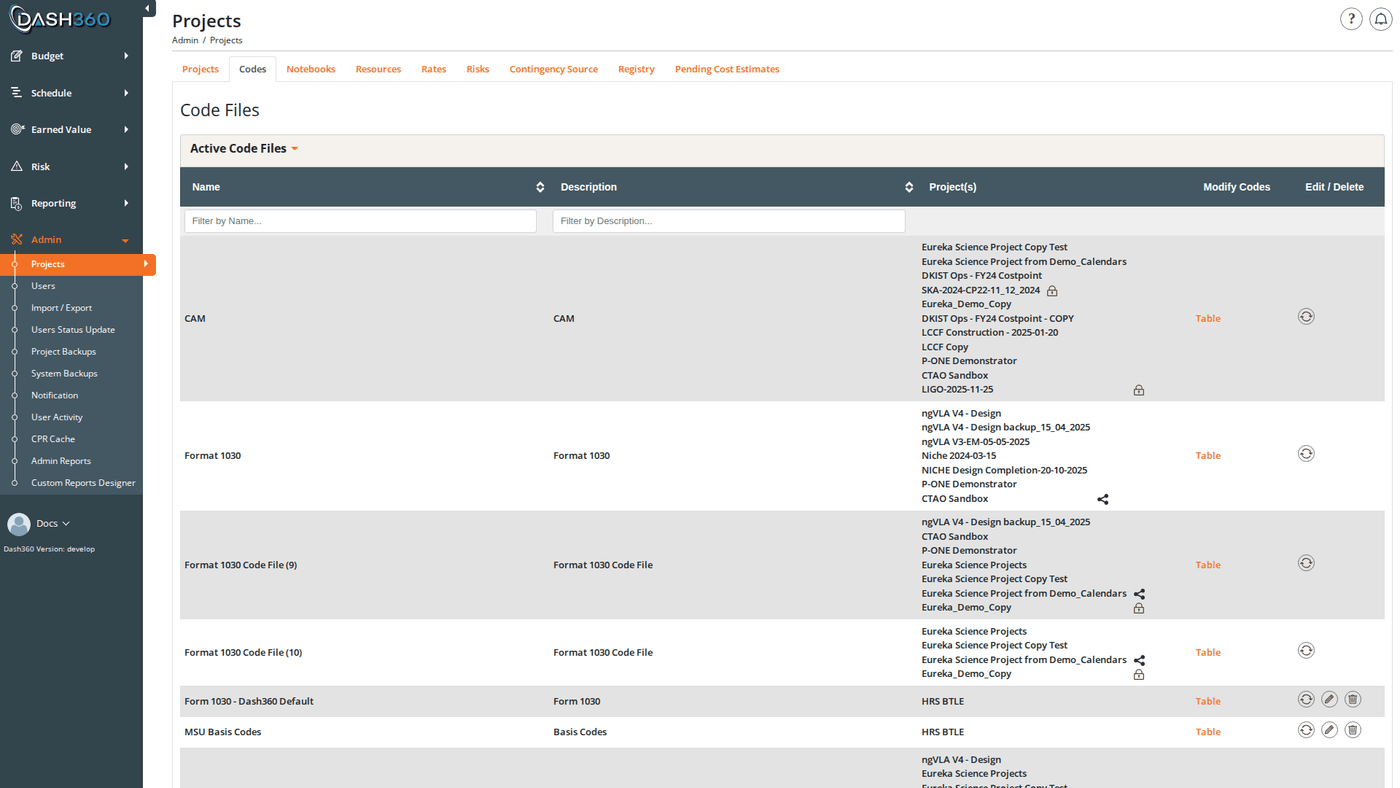Click the lock icon beside LIGO-2025-11-25
Image resolution: width=1400 pixels, height=788 pixels.
click(x=1139, y=390)
